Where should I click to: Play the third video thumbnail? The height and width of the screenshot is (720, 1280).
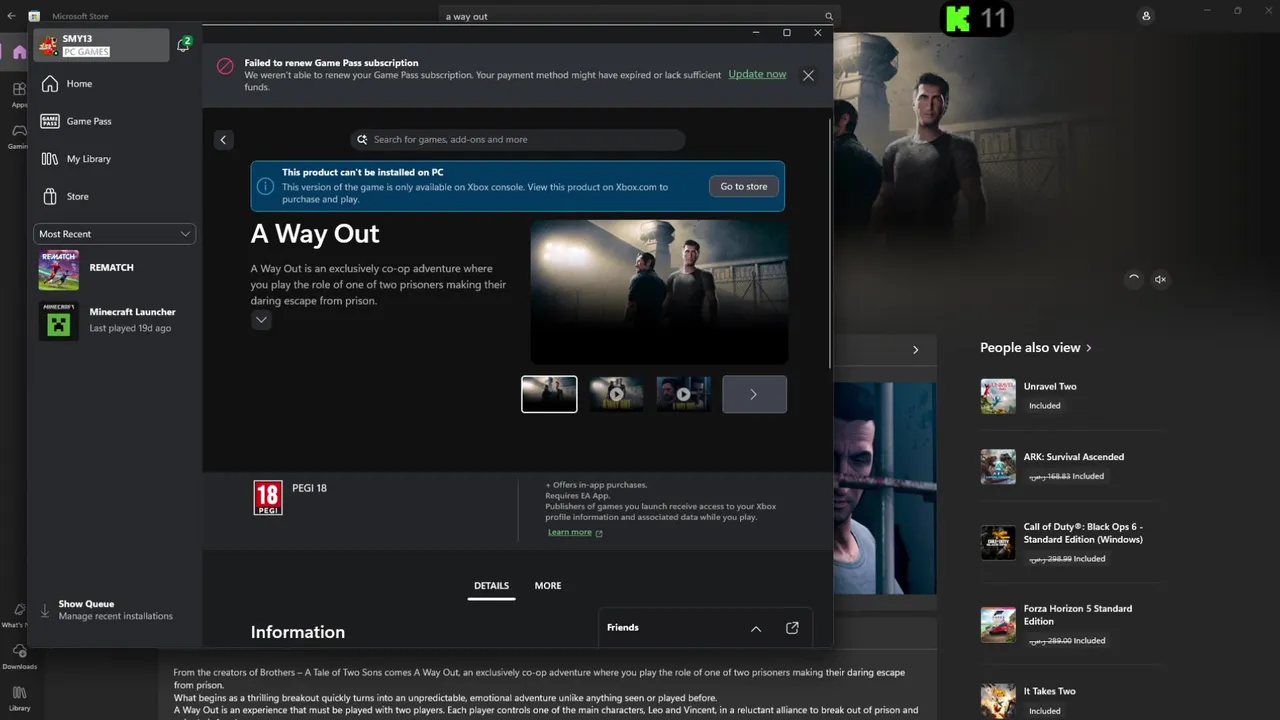click(x=683, y=394)
